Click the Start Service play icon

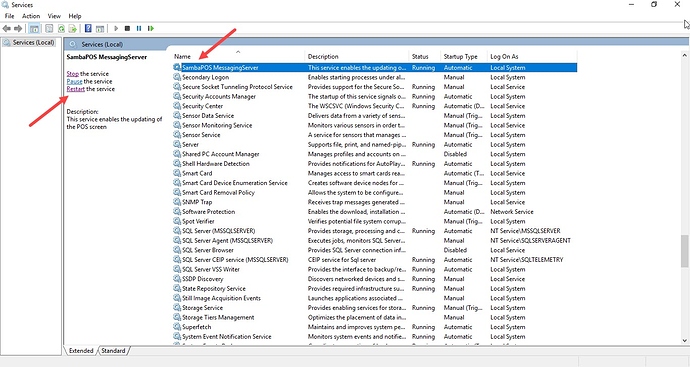(116, 29)
